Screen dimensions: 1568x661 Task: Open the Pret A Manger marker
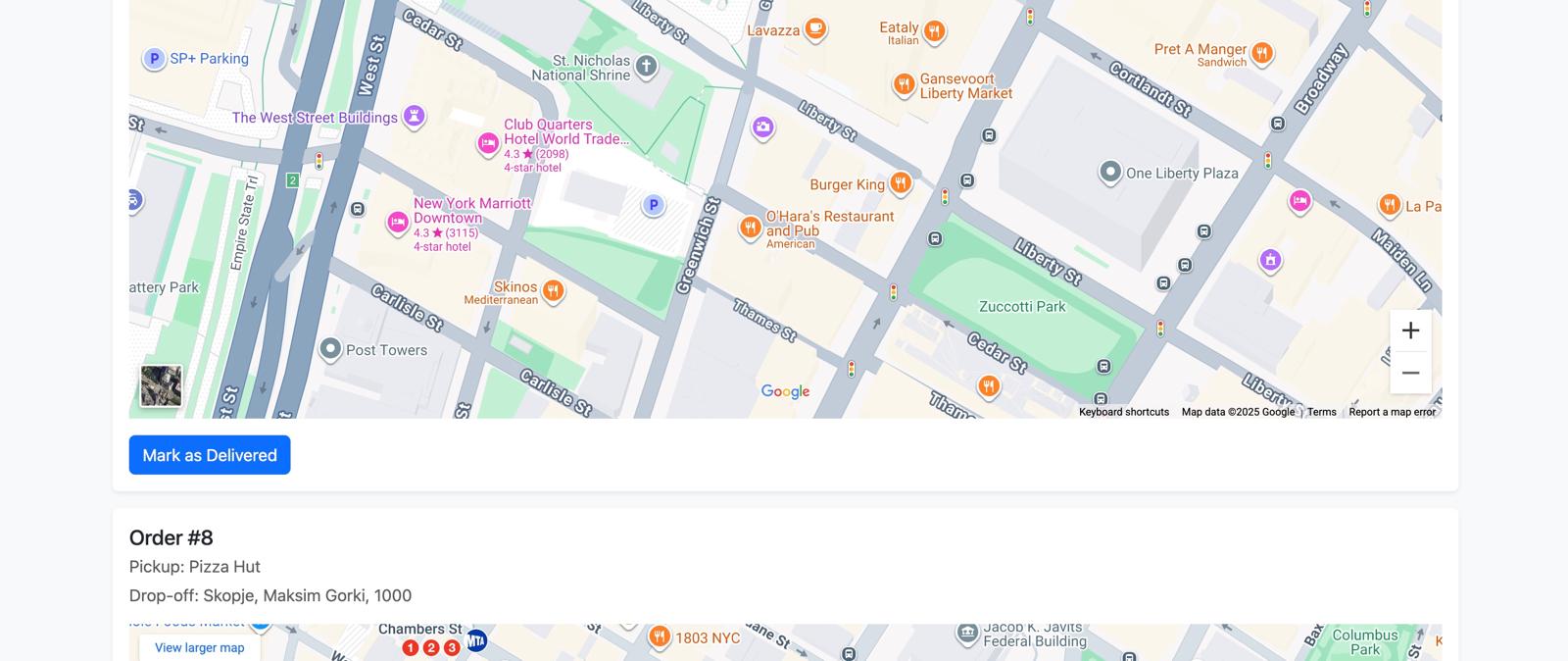click(x=1262, y=53)
